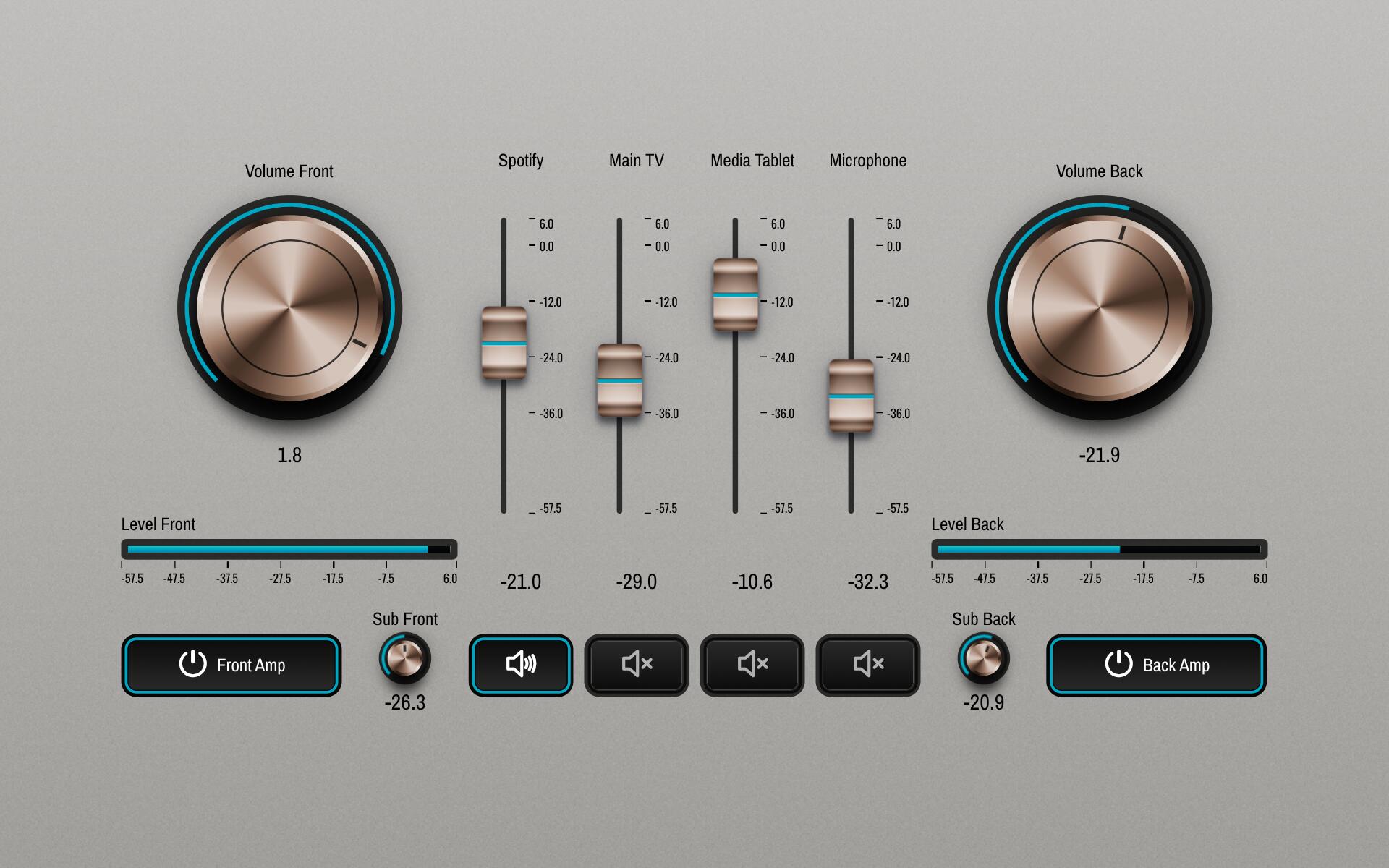Viewport: 1389px width, 868px height.
Task: Click the Media Tablet fader handle
Action: (736, 295)
